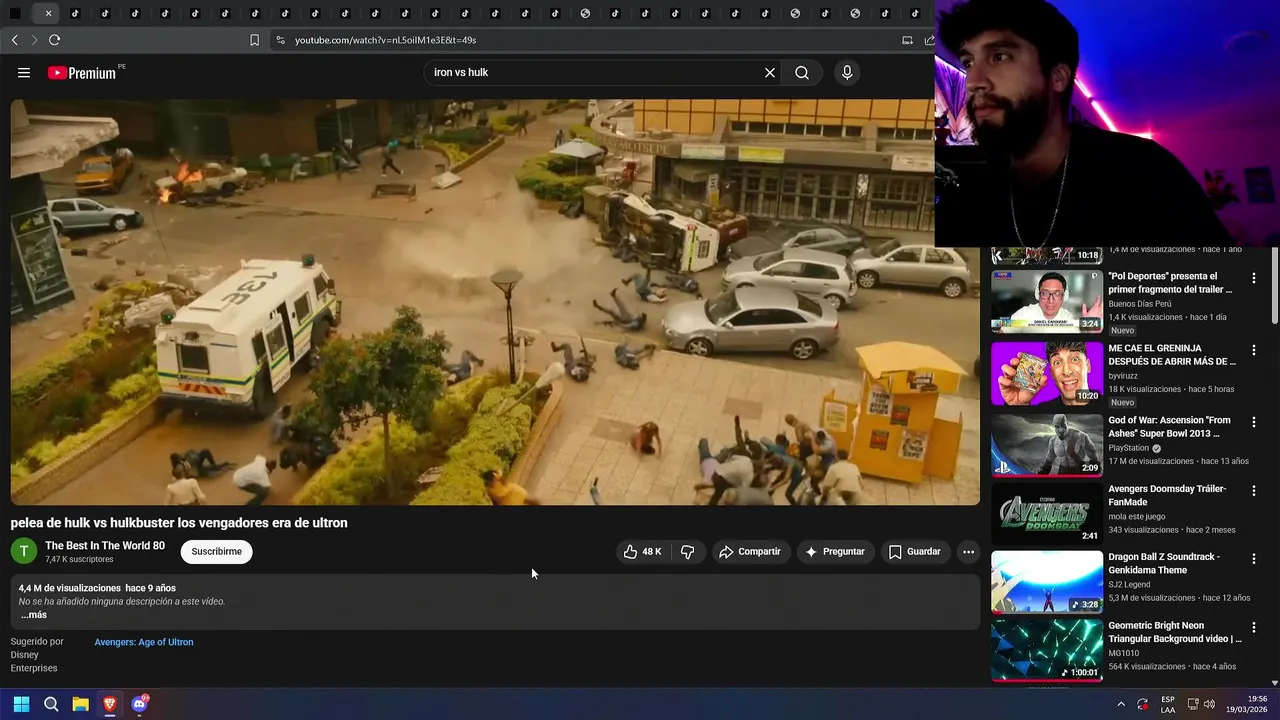Switch ESP LAA keyboard language indicator

1168,704
